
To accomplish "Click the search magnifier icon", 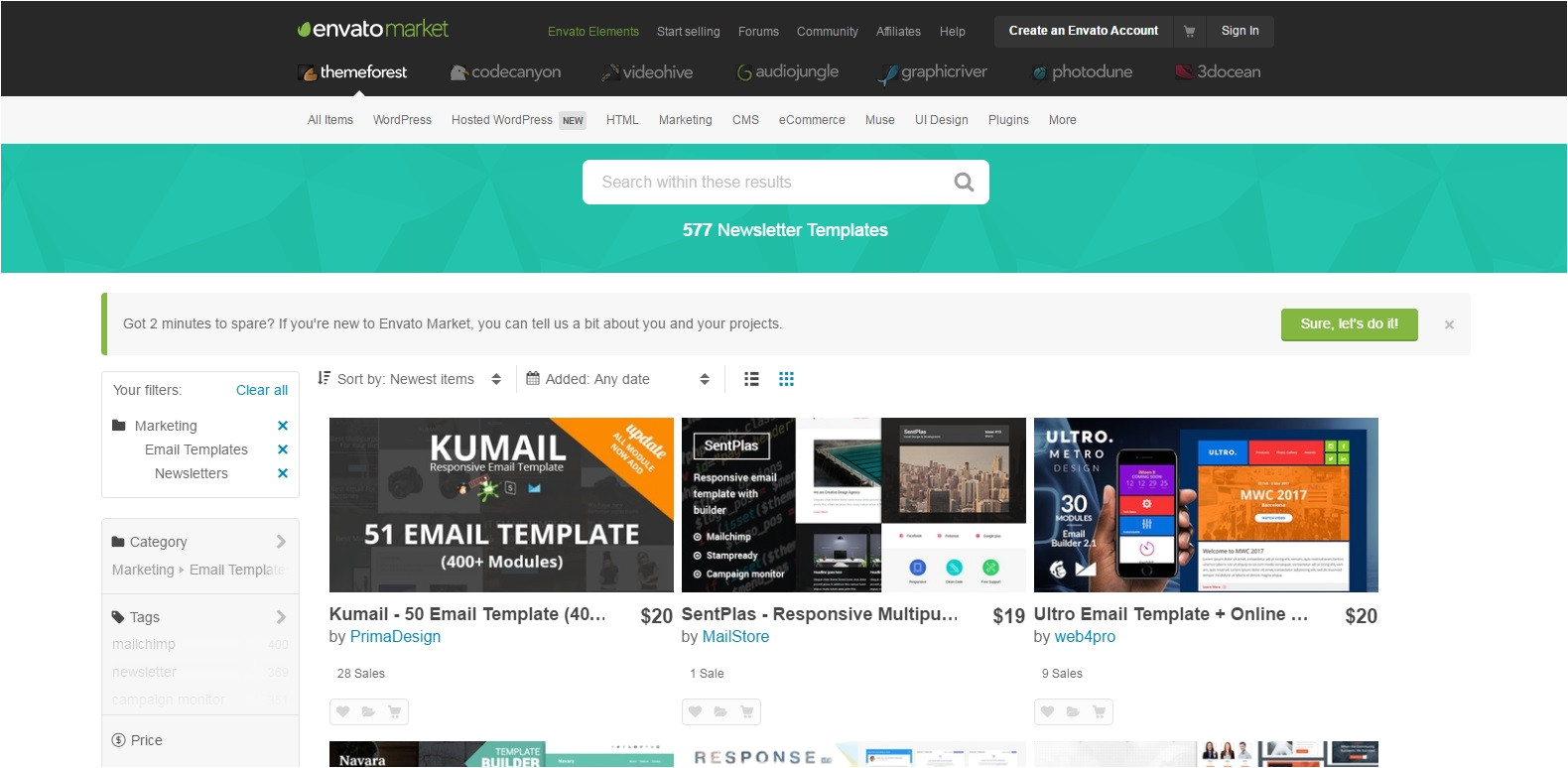I will 964,183.
